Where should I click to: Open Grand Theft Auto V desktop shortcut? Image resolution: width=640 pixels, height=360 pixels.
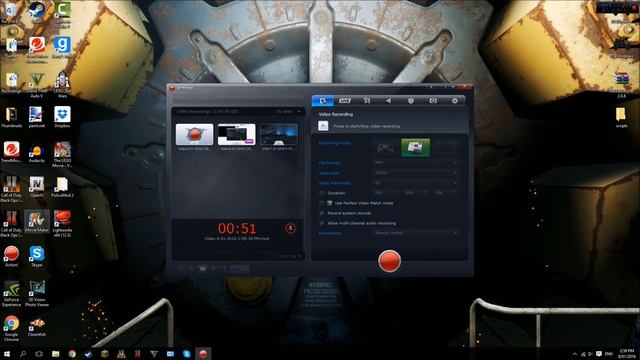coord(37,84)
